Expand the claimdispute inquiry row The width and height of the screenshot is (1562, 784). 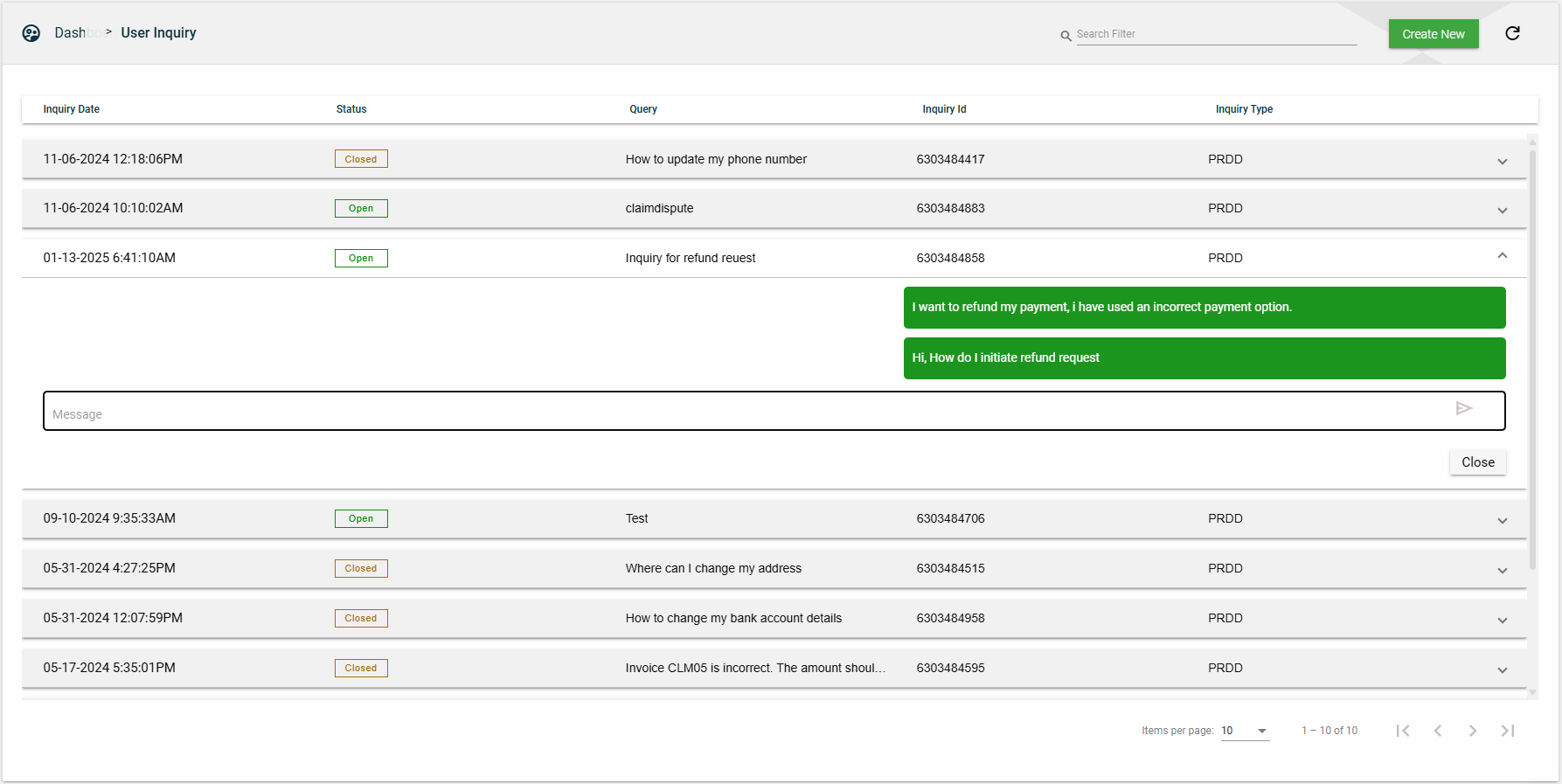coord(1502,210)
